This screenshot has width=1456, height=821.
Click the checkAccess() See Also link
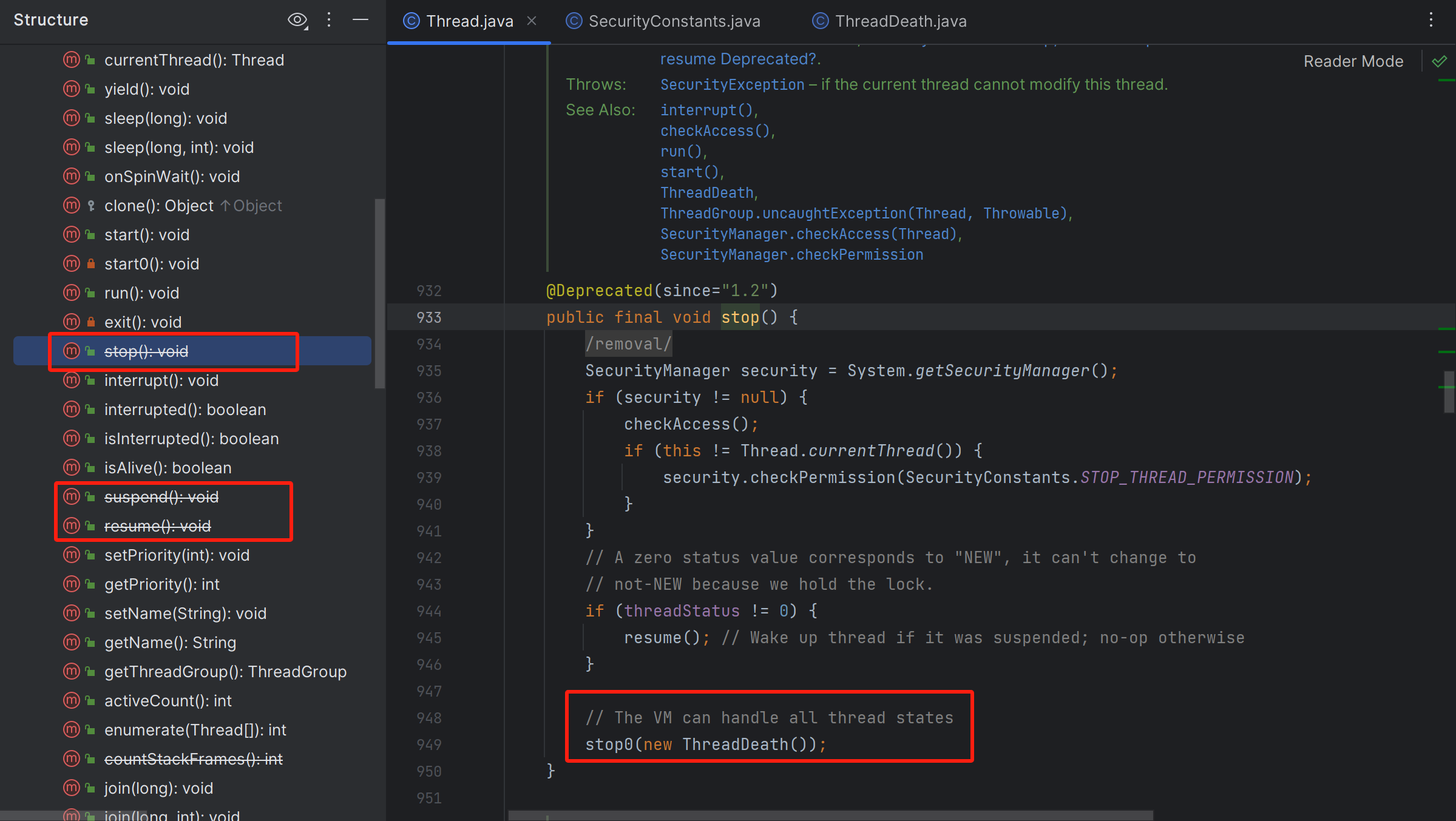(x=715, y=131)
